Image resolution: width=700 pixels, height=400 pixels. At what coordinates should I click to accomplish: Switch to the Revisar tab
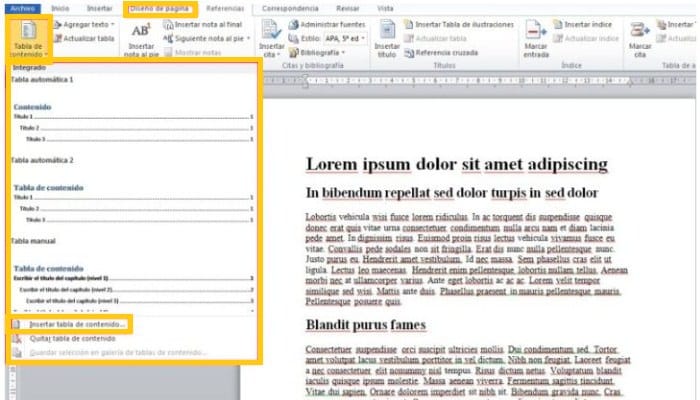348,8
